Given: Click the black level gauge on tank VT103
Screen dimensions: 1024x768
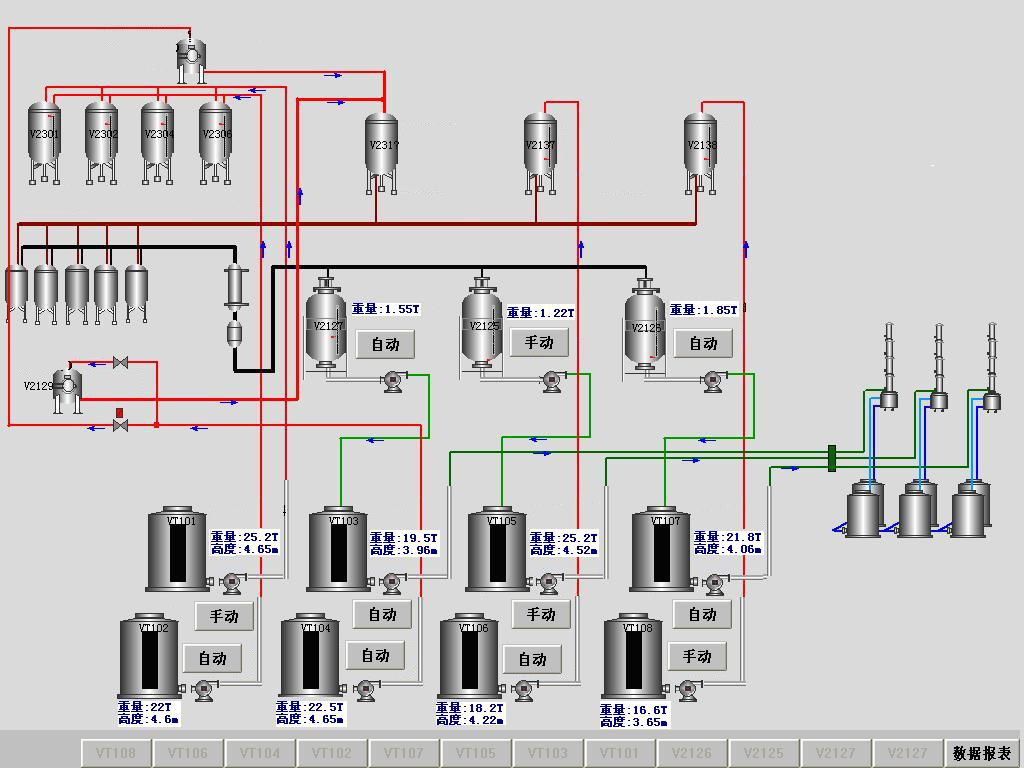Looking at the screenshot, I should [339, 553].
